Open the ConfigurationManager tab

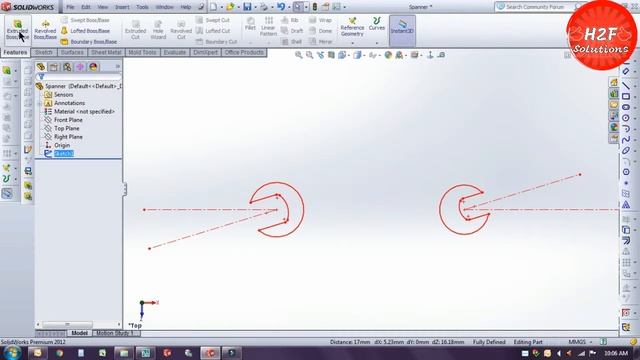(67, 67)
